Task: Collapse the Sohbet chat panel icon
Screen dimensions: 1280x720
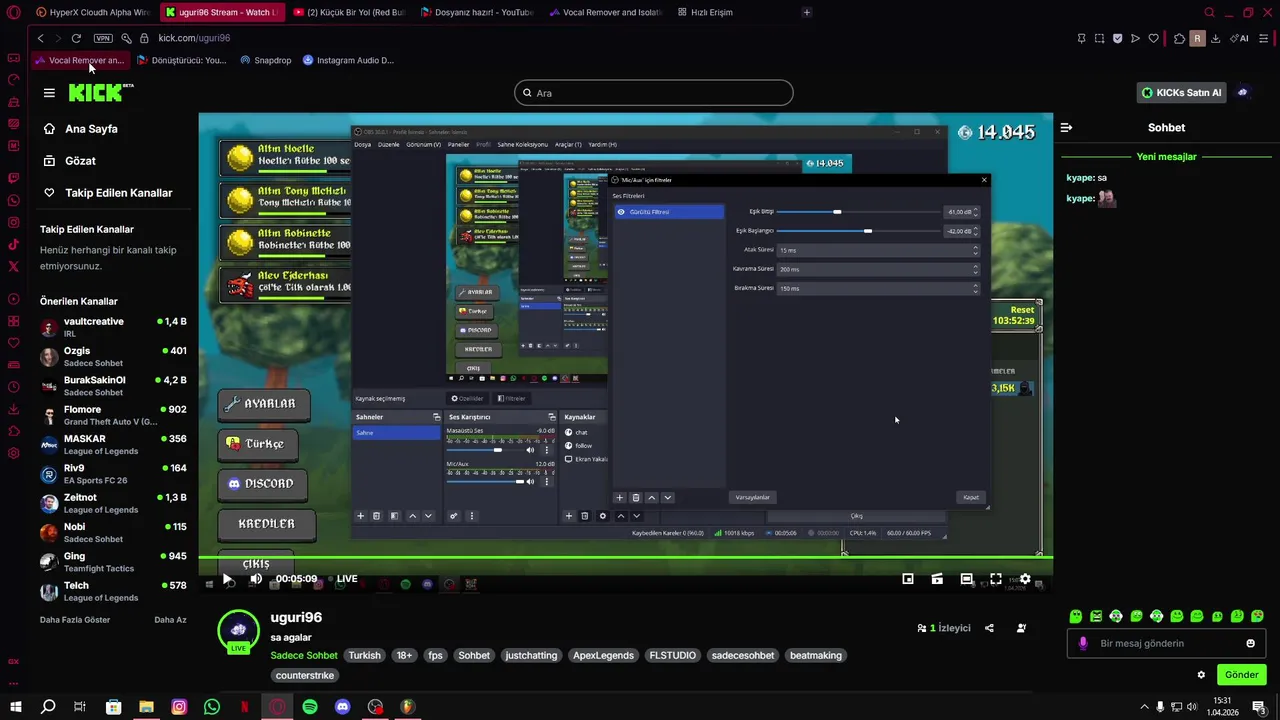Action: (x=1066, y=128)
